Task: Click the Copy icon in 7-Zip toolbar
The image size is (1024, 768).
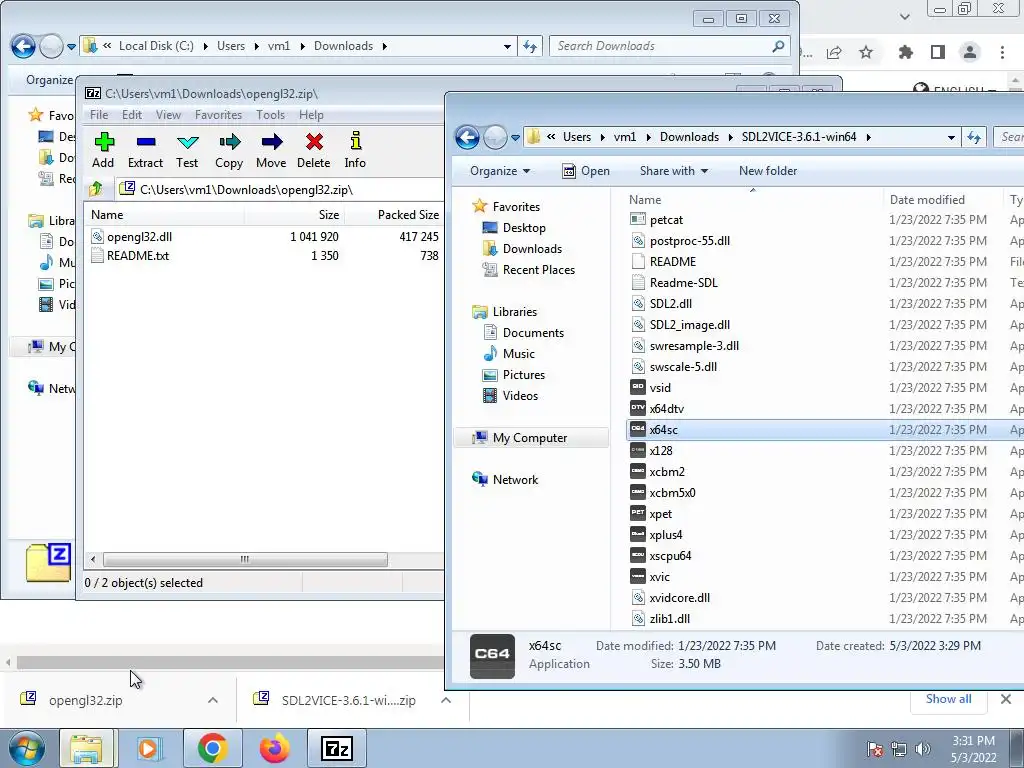Action: [x=229, y=151]
